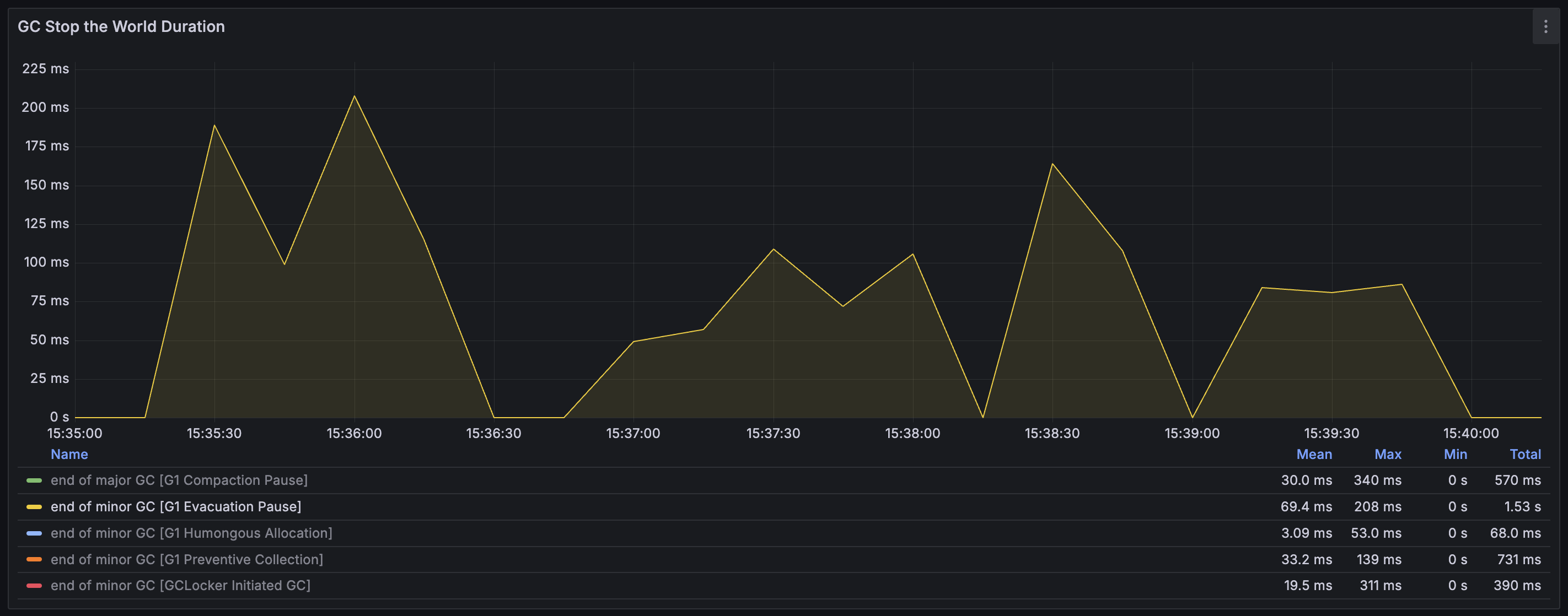Sort legend by Min column header
The image size is (1568, 616).
(x=1456, y=454)
